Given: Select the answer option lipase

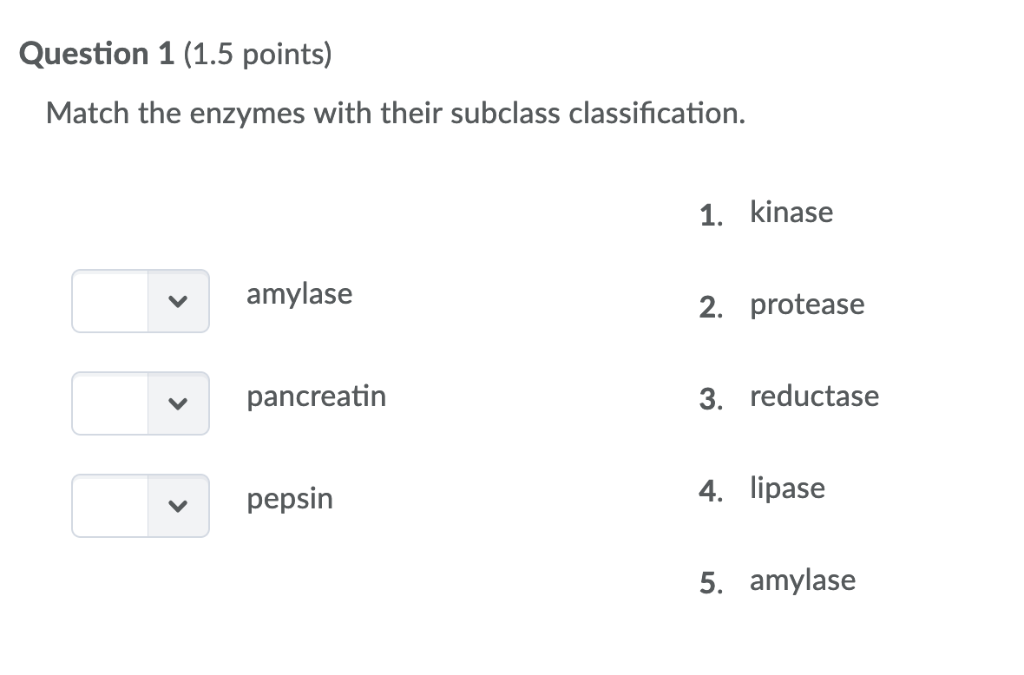Looking at the screenshot, I should tap(787, 488).
